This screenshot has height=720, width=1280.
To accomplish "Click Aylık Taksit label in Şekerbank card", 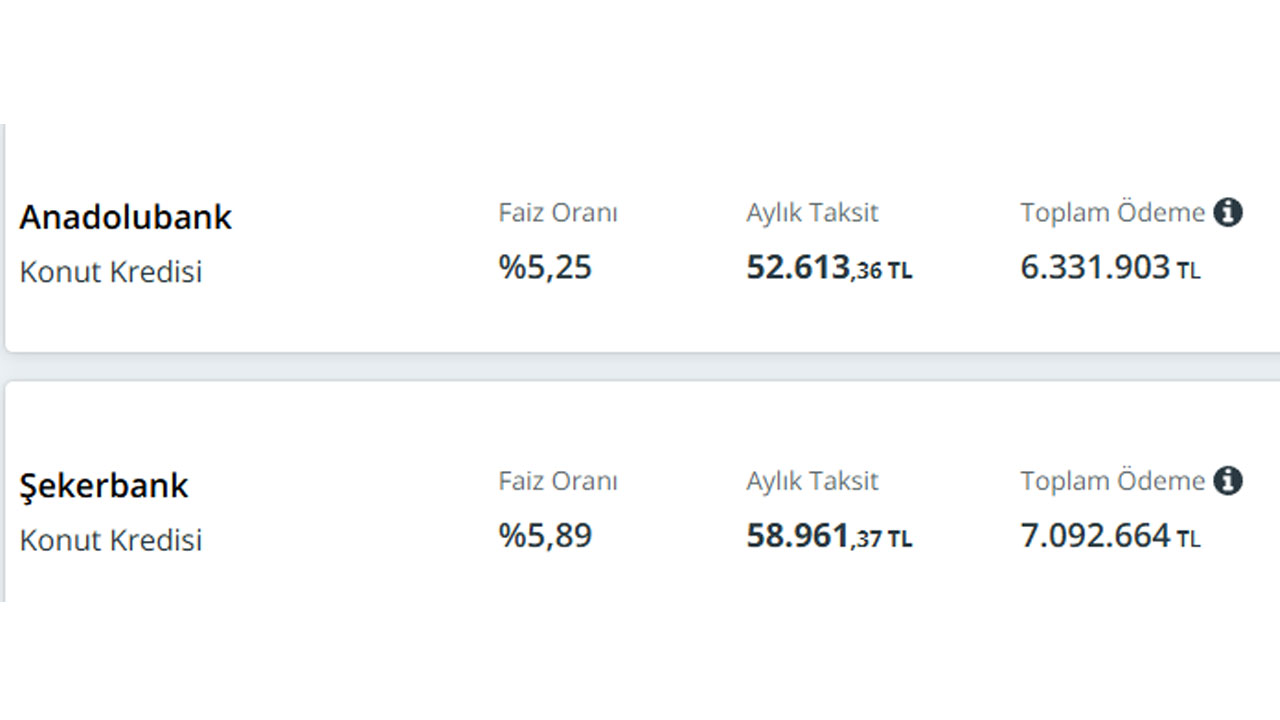I will [812, 481].
